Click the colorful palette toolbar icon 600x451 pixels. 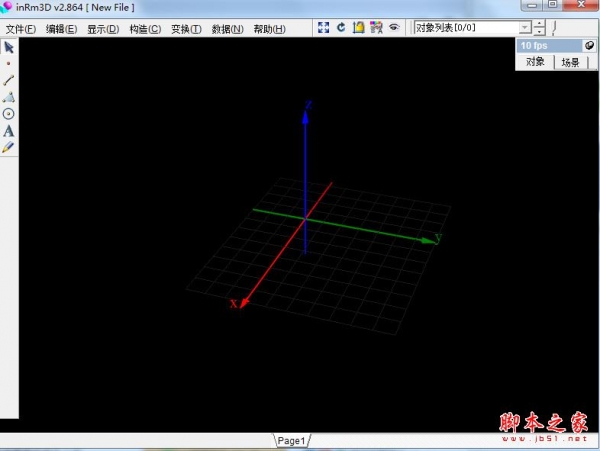[376, 28]
